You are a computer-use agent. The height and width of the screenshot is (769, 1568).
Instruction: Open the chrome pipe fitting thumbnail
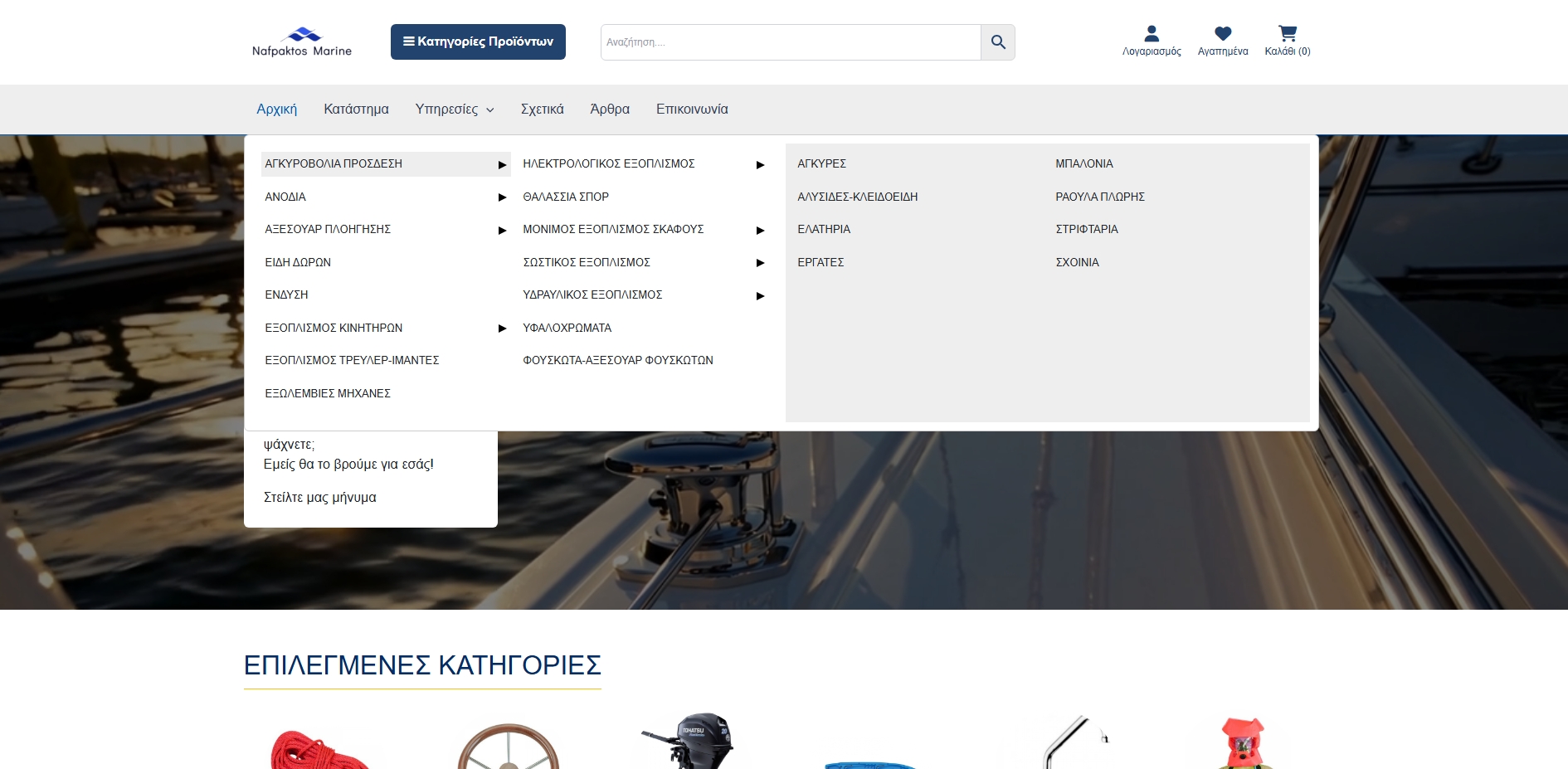1076,742
